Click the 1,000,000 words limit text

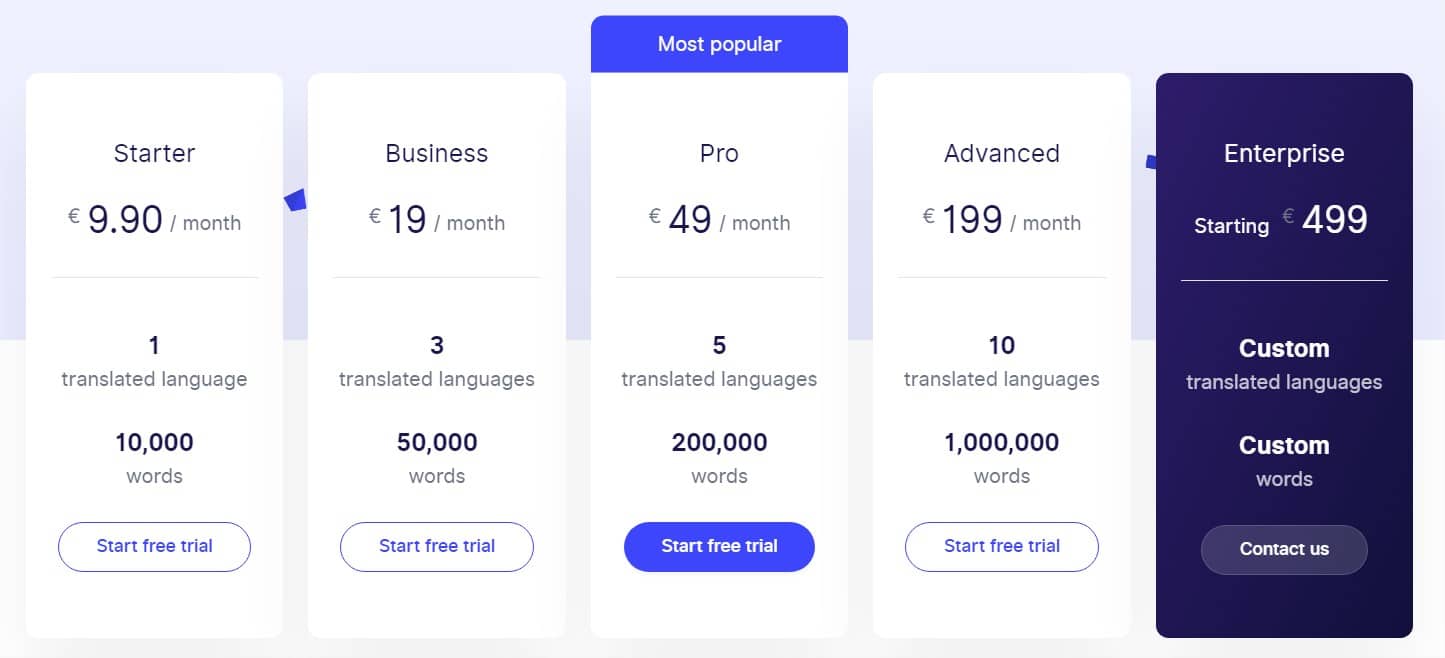click(1001, 443)
